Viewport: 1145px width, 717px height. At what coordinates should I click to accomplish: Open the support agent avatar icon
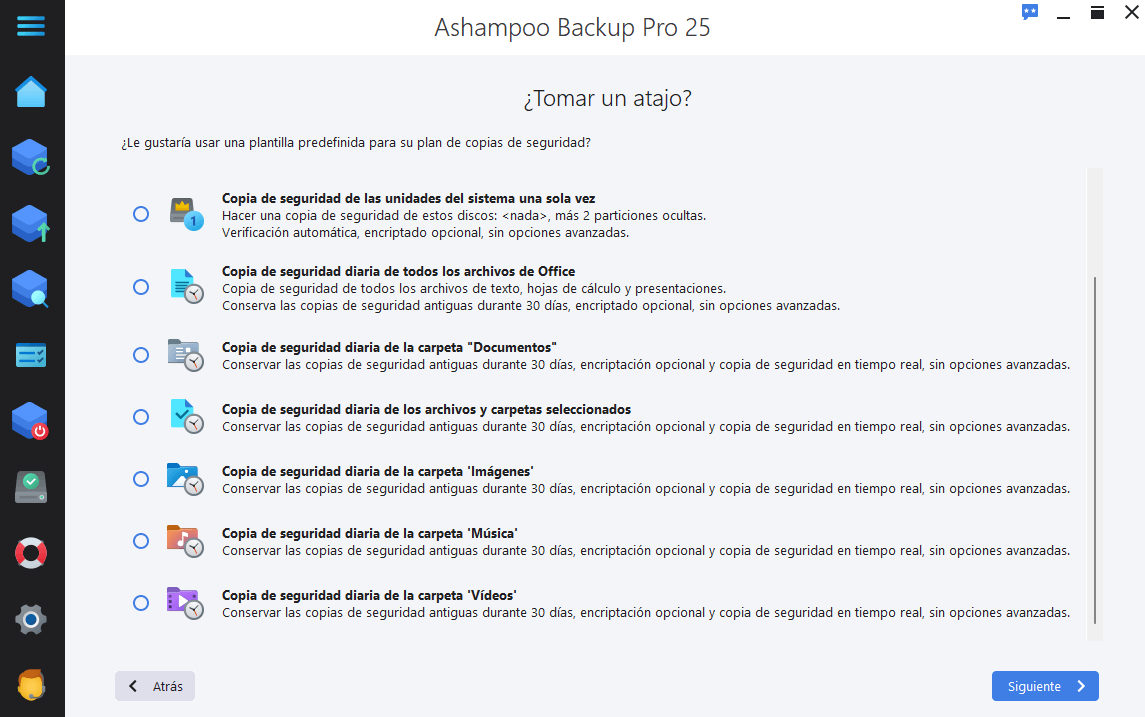pyautogui.click(x=31, y=685)
